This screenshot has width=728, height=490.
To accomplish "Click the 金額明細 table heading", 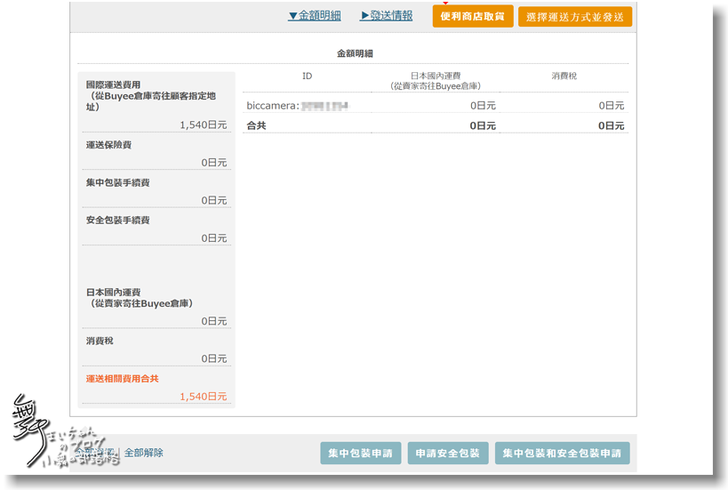I will click(x=354, y=52).
